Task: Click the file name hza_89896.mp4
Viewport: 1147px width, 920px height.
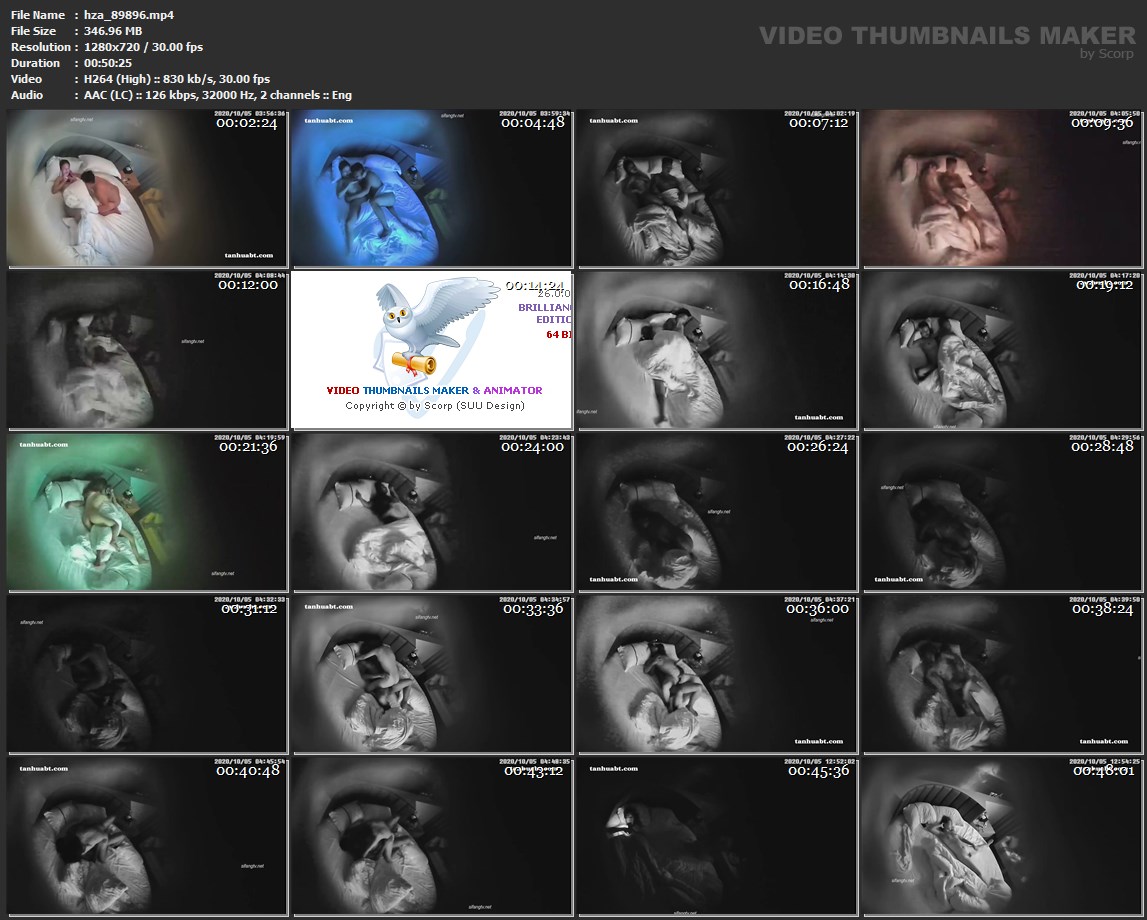Action: click(x=129, y=15)
